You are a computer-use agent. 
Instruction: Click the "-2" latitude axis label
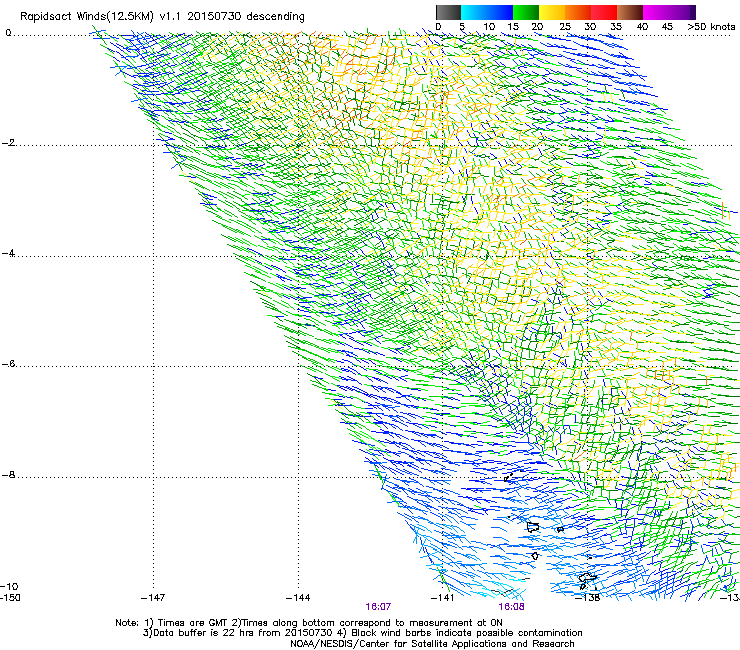pos(8,143)
